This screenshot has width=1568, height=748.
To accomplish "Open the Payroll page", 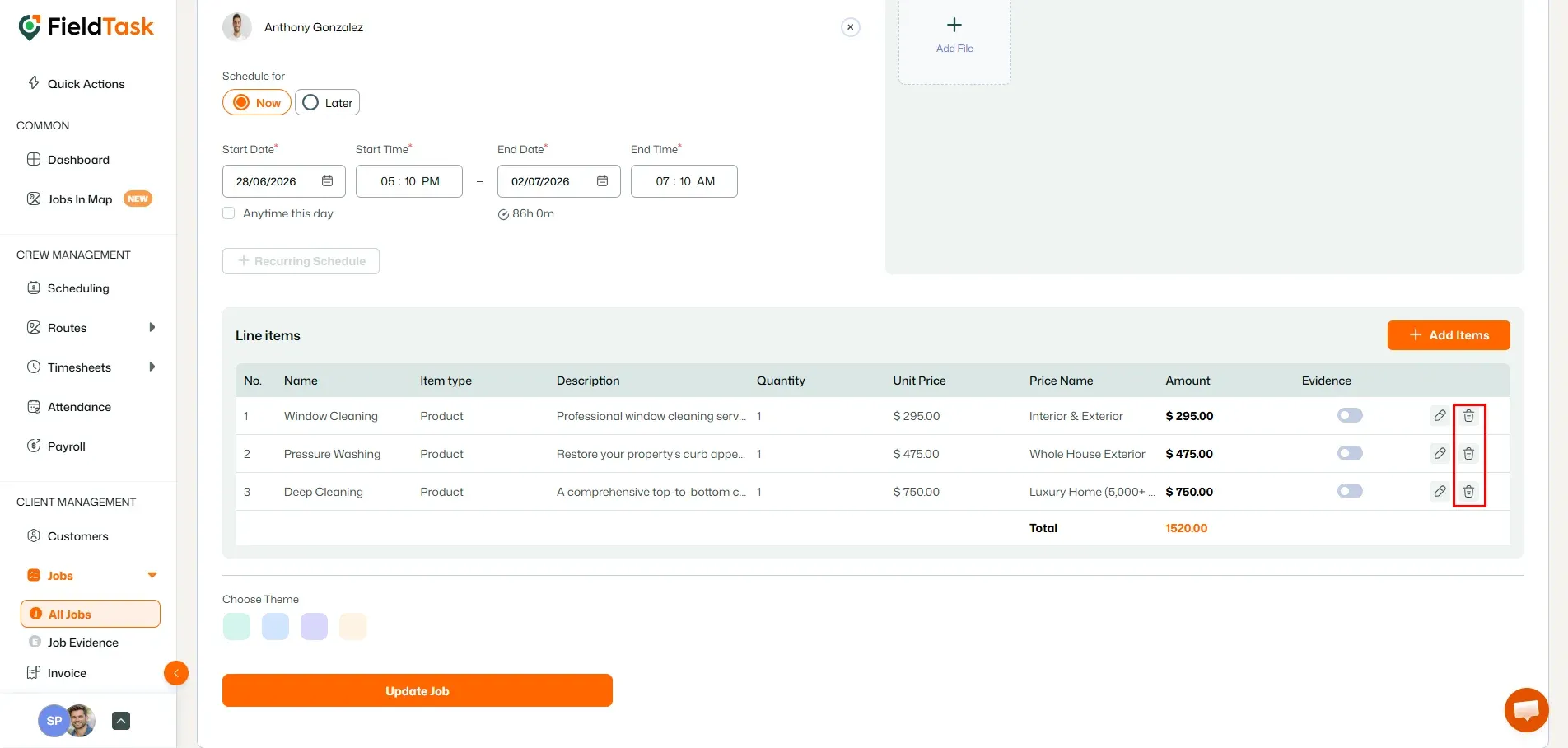I will pos(66,446).
